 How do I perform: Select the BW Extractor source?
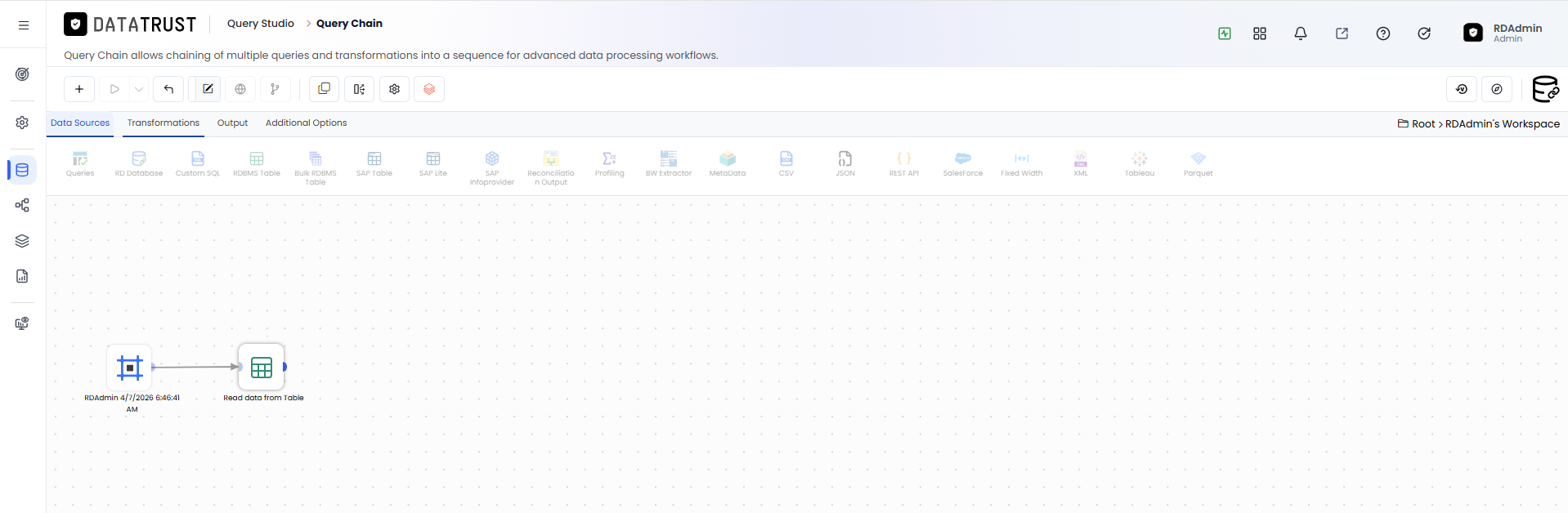pyautogui.click(x=669, y=163)
